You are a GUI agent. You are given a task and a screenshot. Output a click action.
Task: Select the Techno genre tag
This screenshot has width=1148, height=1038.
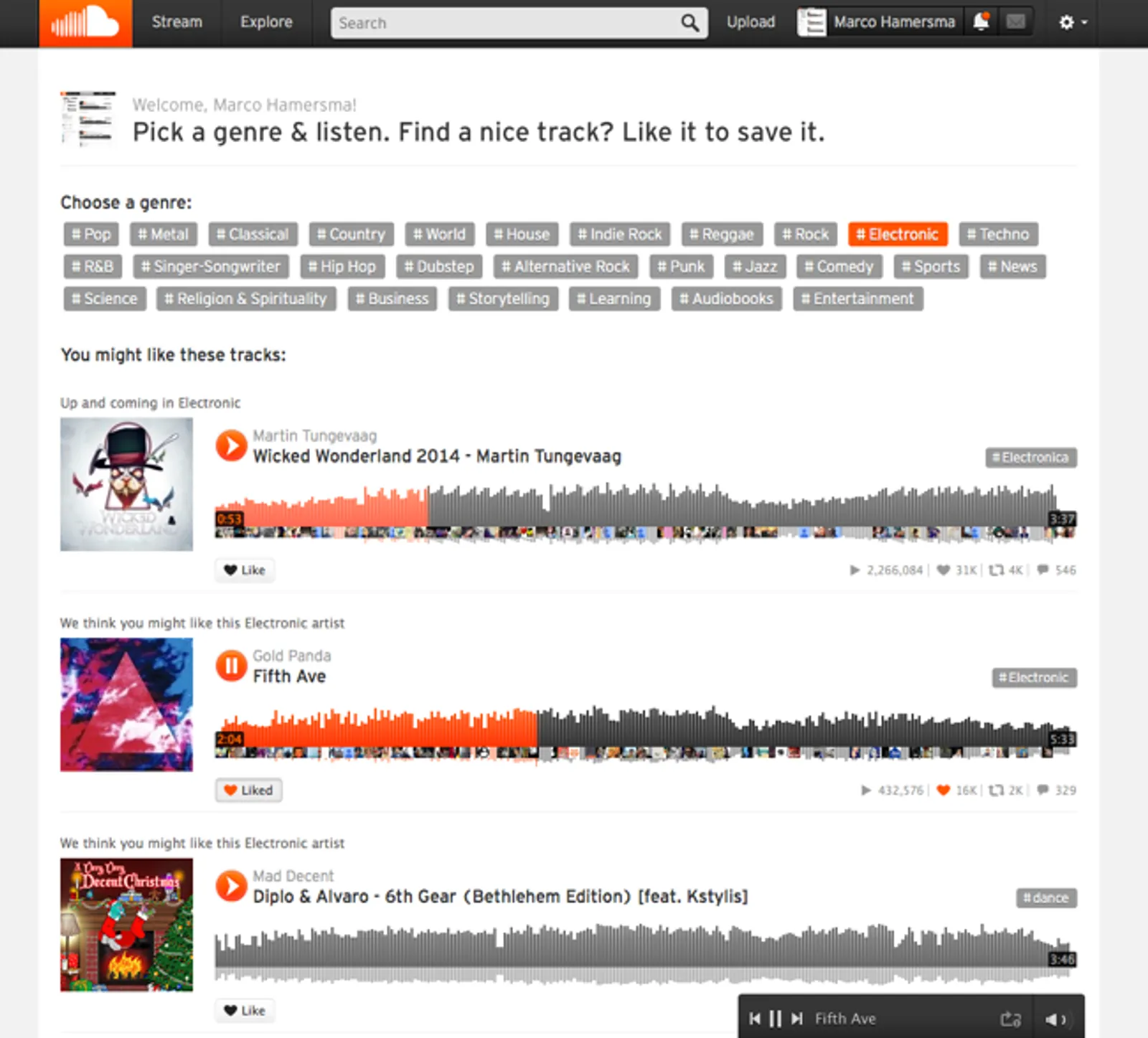pyautogui.click(x=998, y=234)
